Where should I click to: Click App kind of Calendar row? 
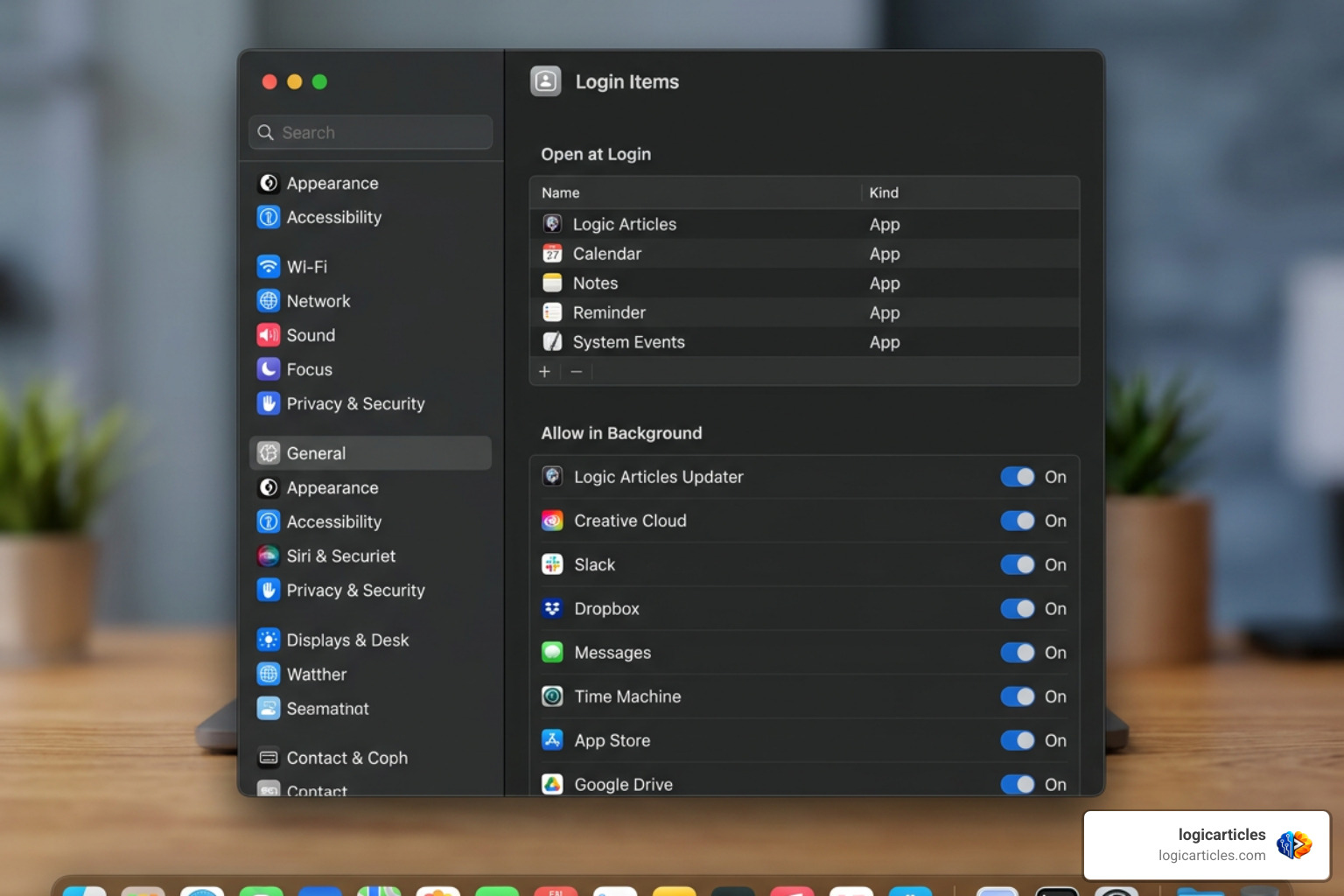(x=885, y=254)
